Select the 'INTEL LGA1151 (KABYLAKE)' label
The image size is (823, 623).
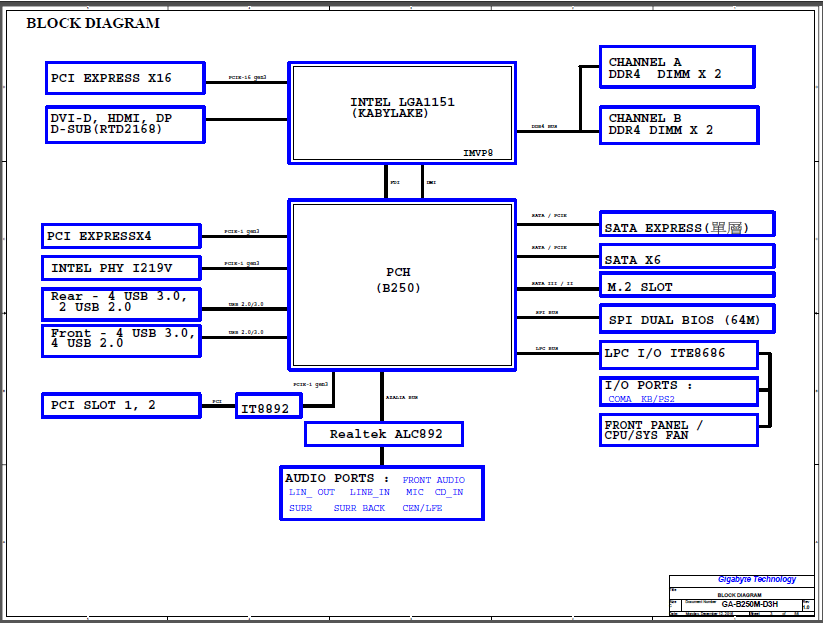pyautogui.click(x=402, y=108)
